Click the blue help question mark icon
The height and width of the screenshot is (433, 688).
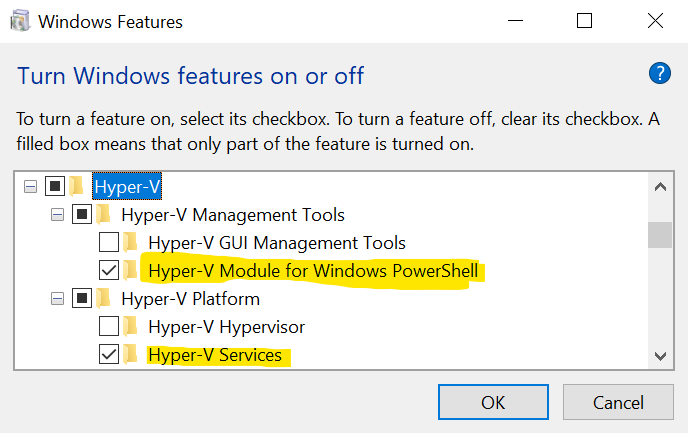pos(659,73)
